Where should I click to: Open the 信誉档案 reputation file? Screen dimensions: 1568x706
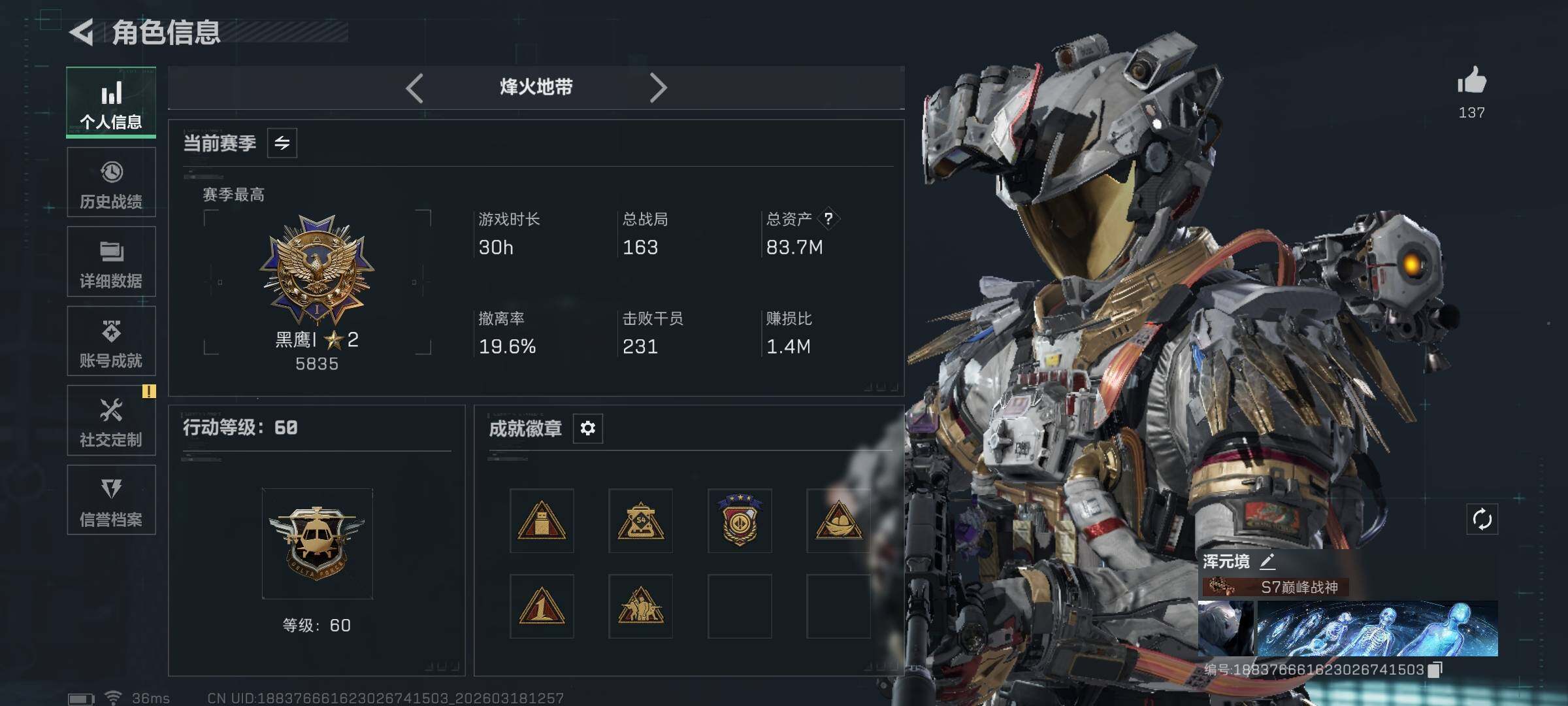111,500
